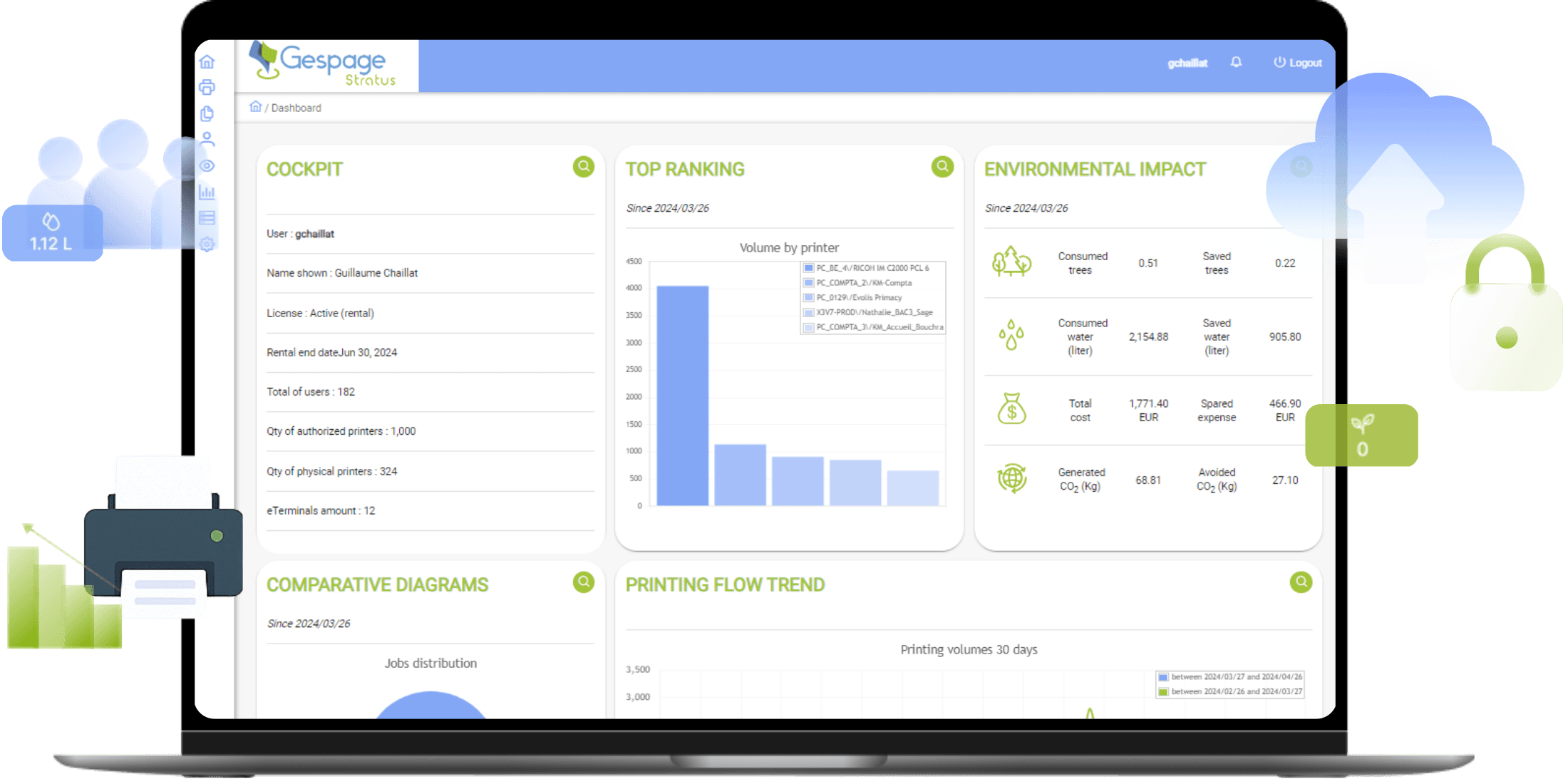The image size is (1568, 784).
Task: Click the consumed water value 2,154.88
Action: (x=1148, y=337)
